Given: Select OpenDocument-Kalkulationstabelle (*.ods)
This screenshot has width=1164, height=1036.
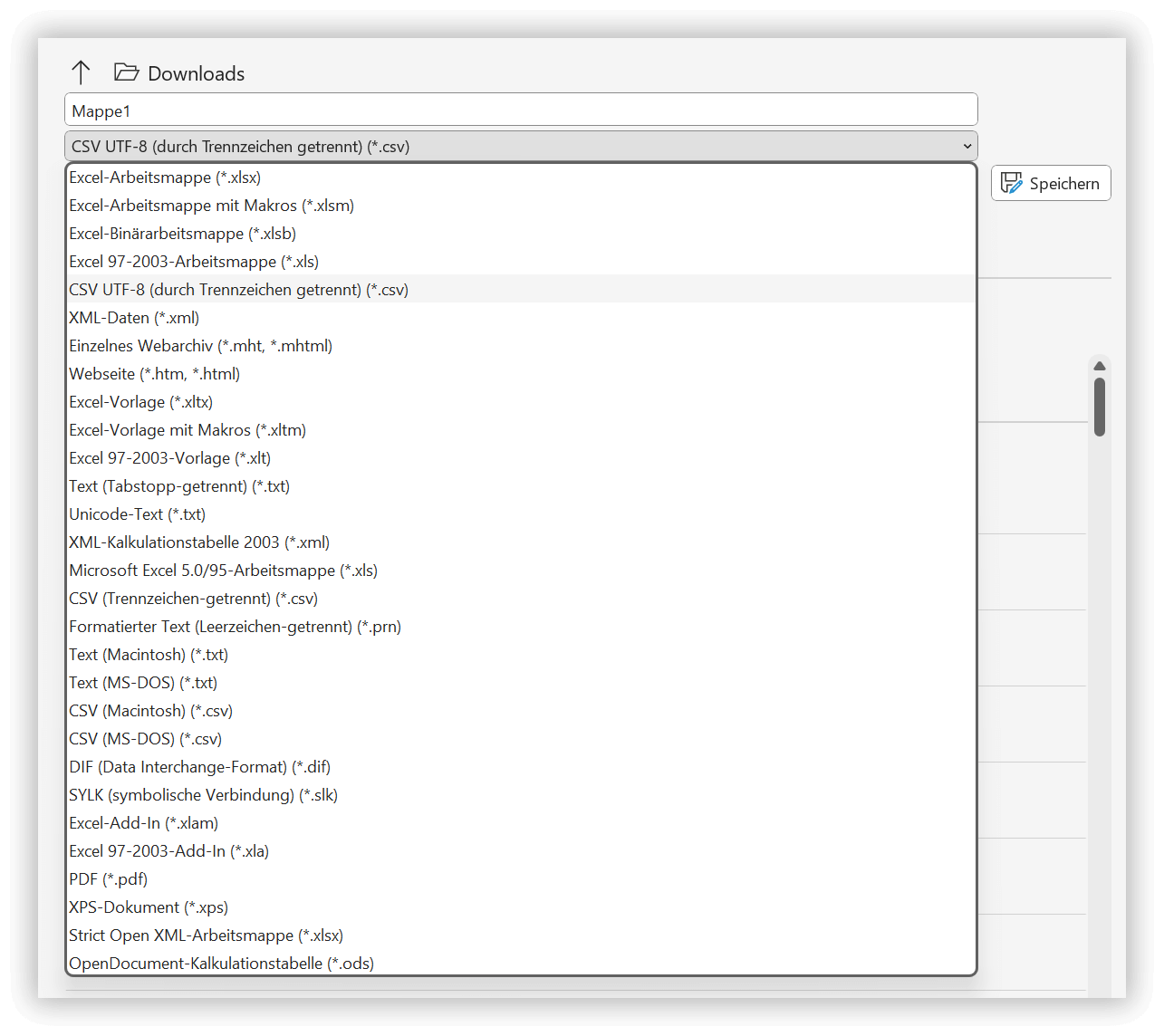Looking at the screenshot, I should (x=521, y=963).
